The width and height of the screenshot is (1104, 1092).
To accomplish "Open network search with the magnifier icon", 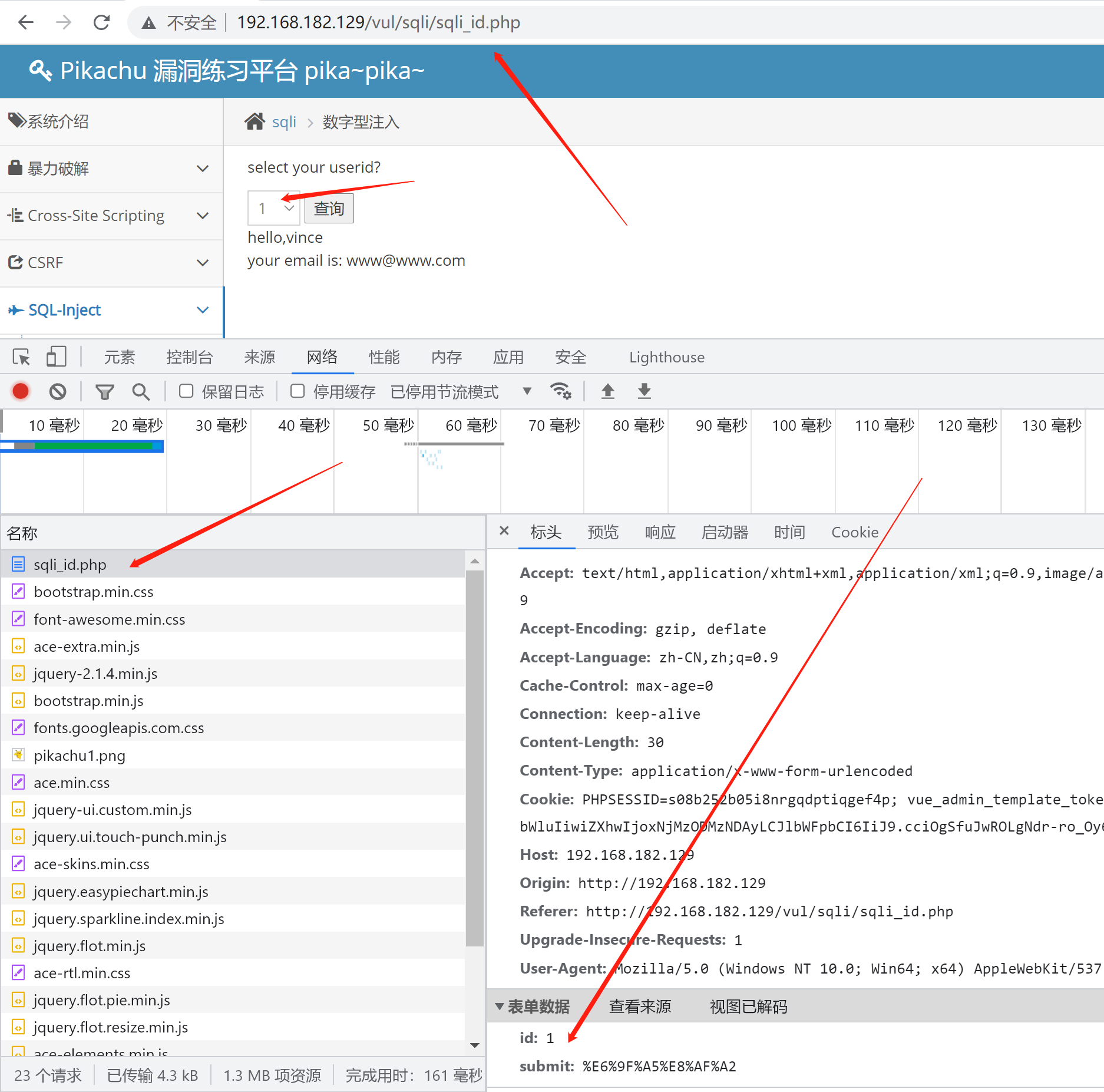I will point(141,391).
